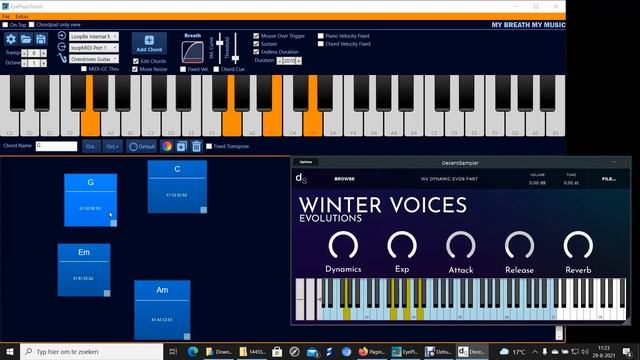Enable the Fixed Transpose checkbox
640x360 pixels.
[x=209, y=146]
